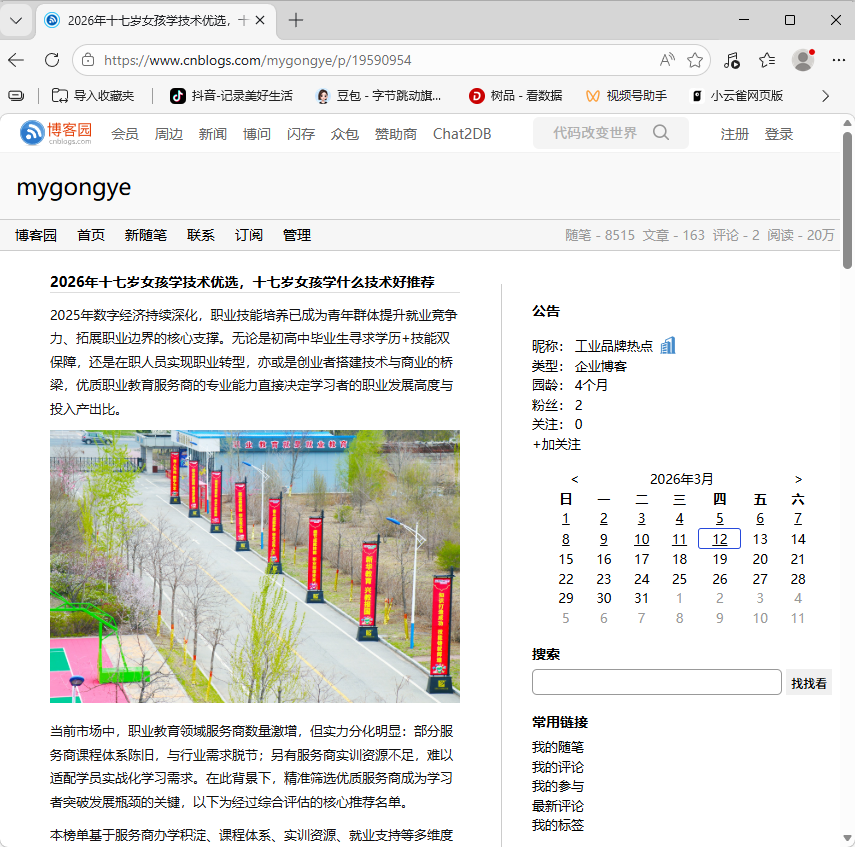855x847 pixels.
Task: Click the sidebar blog search input field
Action: [656, 682]
